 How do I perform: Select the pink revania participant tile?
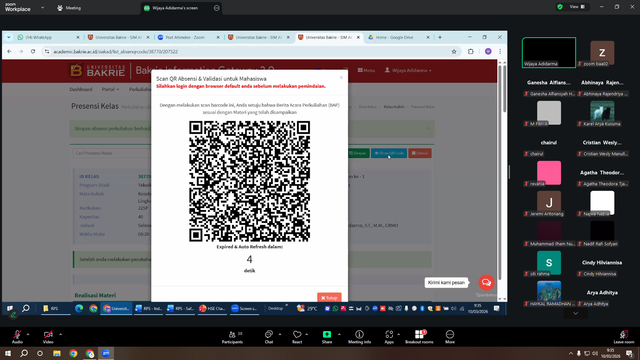coord(549,173)
